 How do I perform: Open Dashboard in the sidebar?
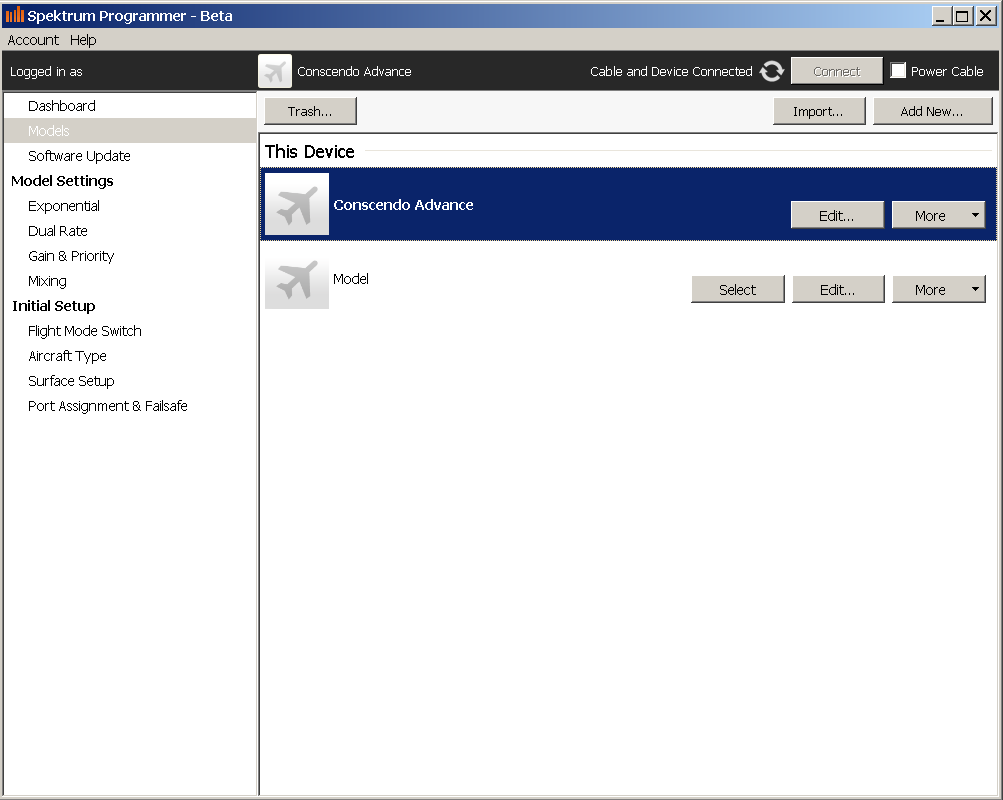click(x=62, y=106)
